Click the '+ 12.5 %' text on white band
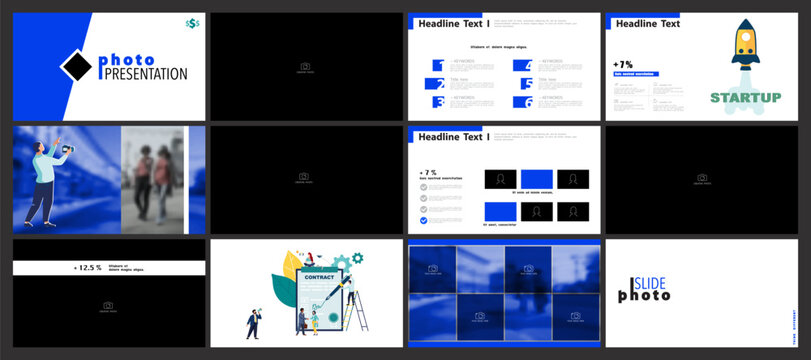 click(x=87, y=268)
